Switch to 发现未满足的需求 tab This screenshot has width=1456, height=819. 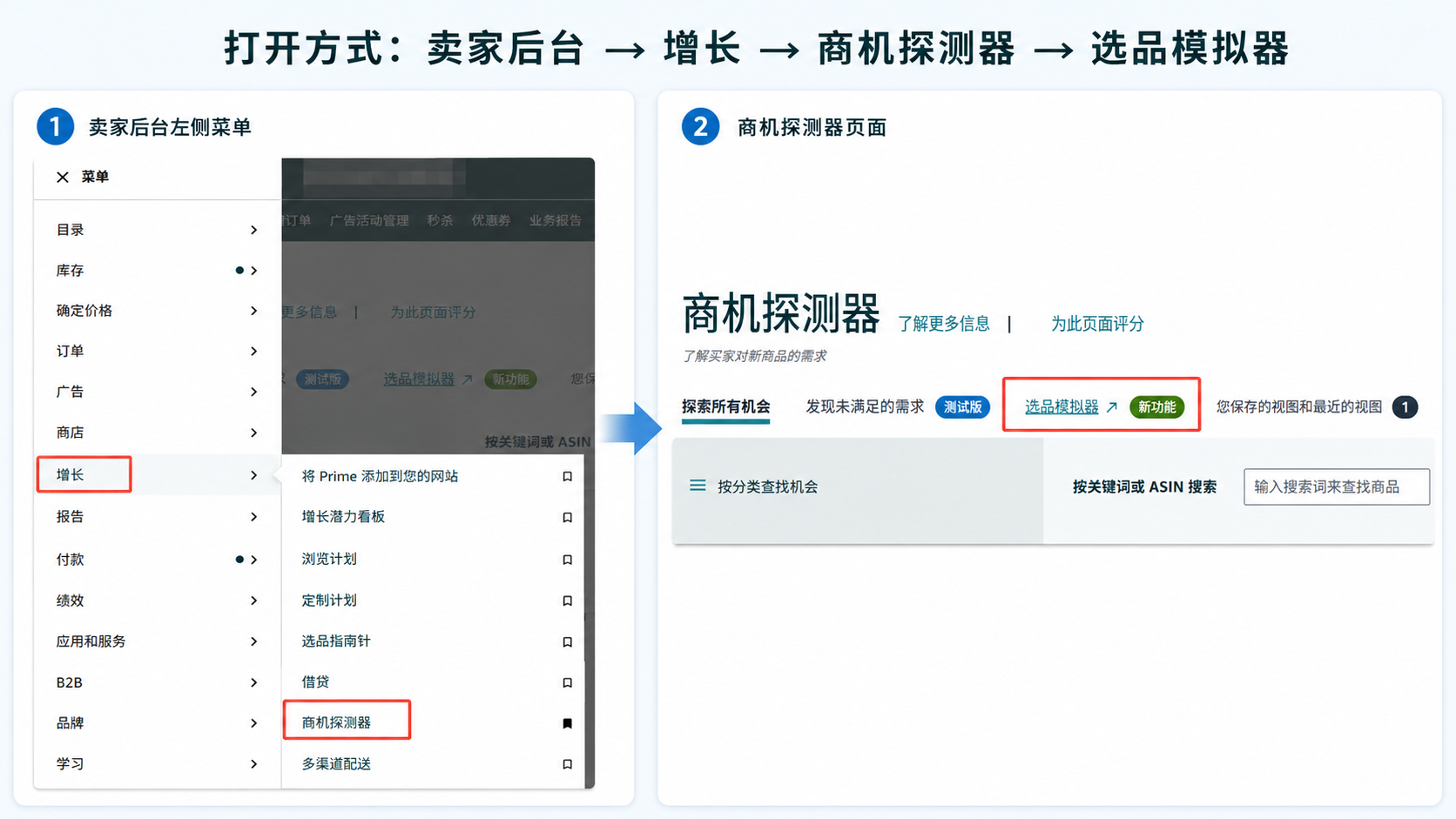tap(865, 406)
